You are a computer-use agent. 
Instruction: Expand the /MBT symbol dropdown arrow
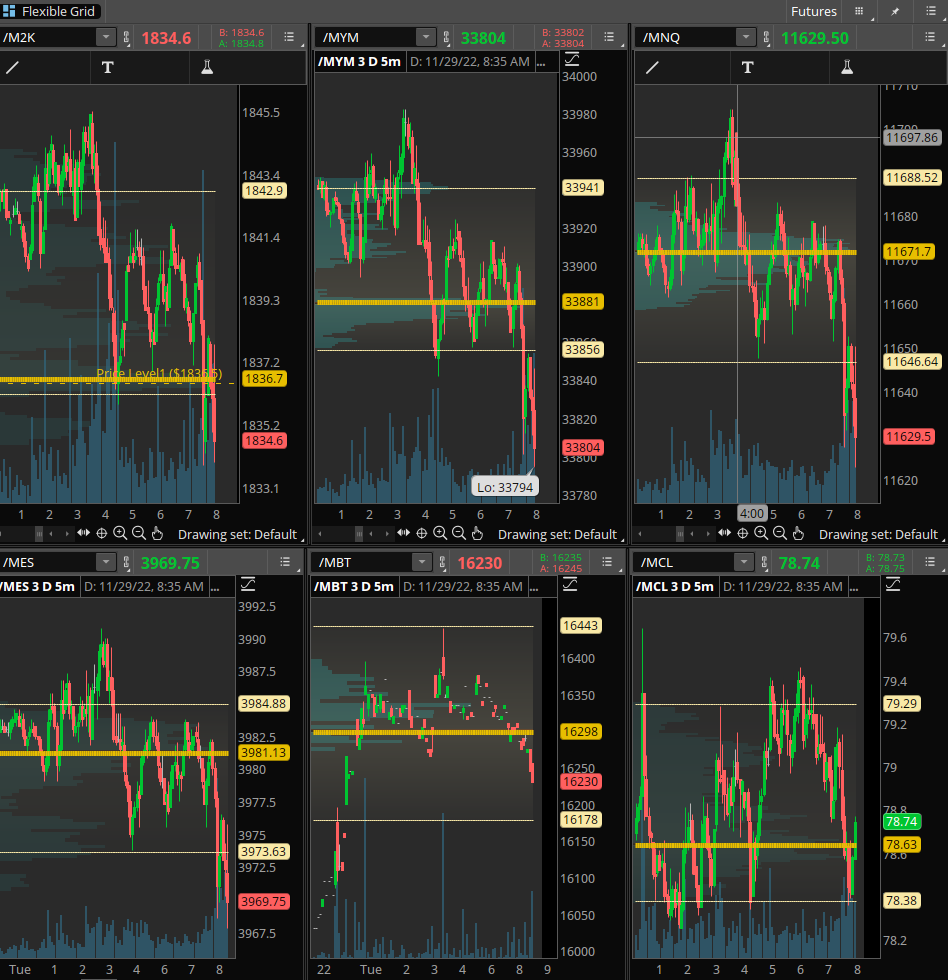click(x=422, y=562)
